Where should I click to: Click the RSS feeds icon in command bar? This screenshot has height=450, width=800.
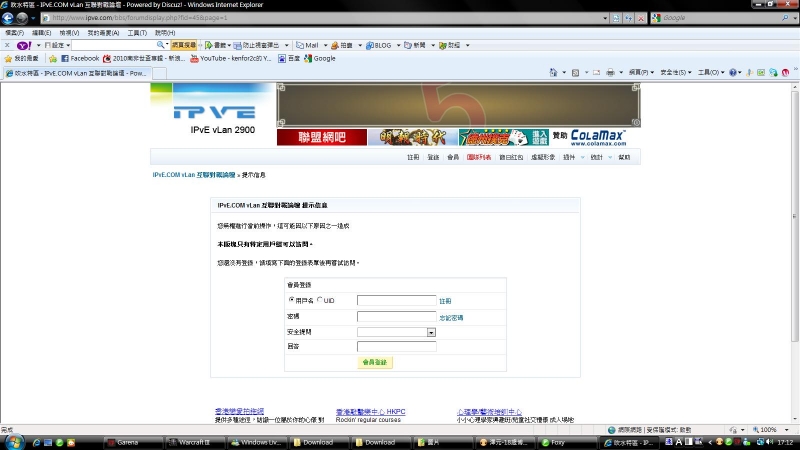[576, 72]
